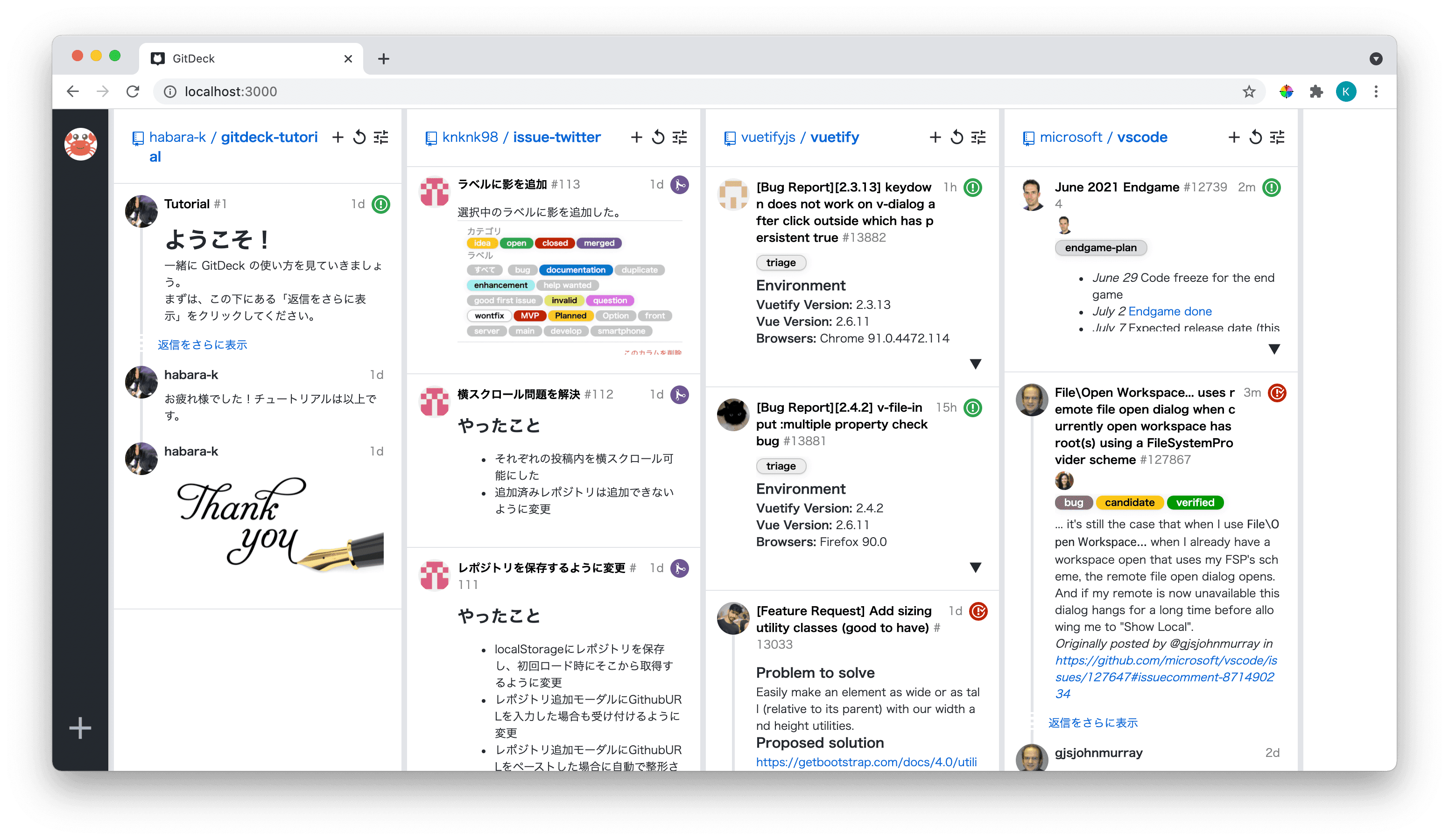Add a new column via sidebar plus
This screenshot has width=1449, height=840.
coord(80,728)
